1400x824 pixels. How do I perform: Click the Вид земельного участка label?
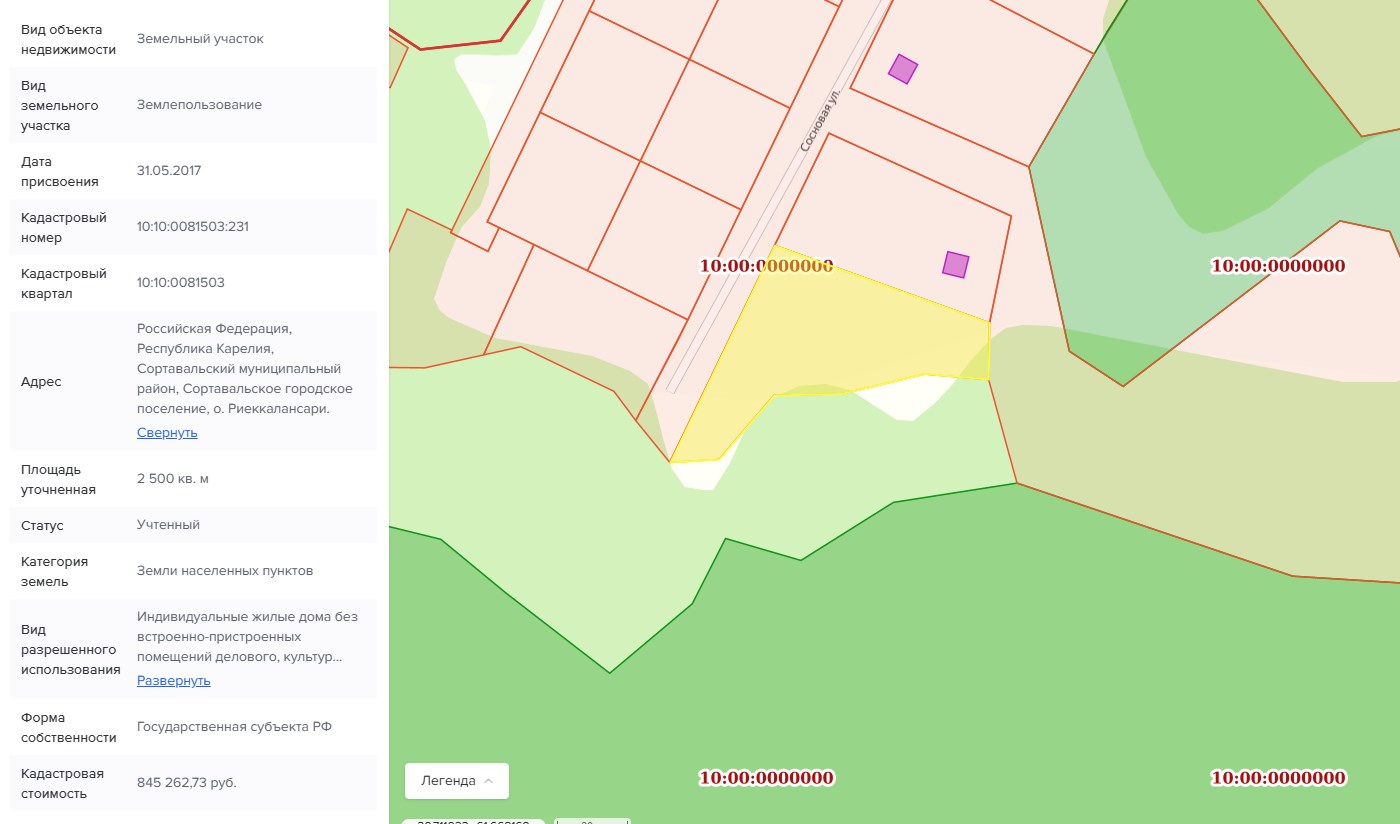60,105
